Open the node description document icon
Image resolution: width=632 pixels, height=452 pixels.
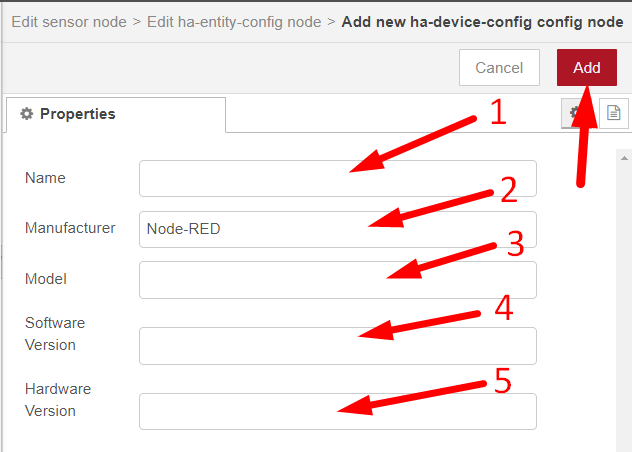tap(614, 114)
